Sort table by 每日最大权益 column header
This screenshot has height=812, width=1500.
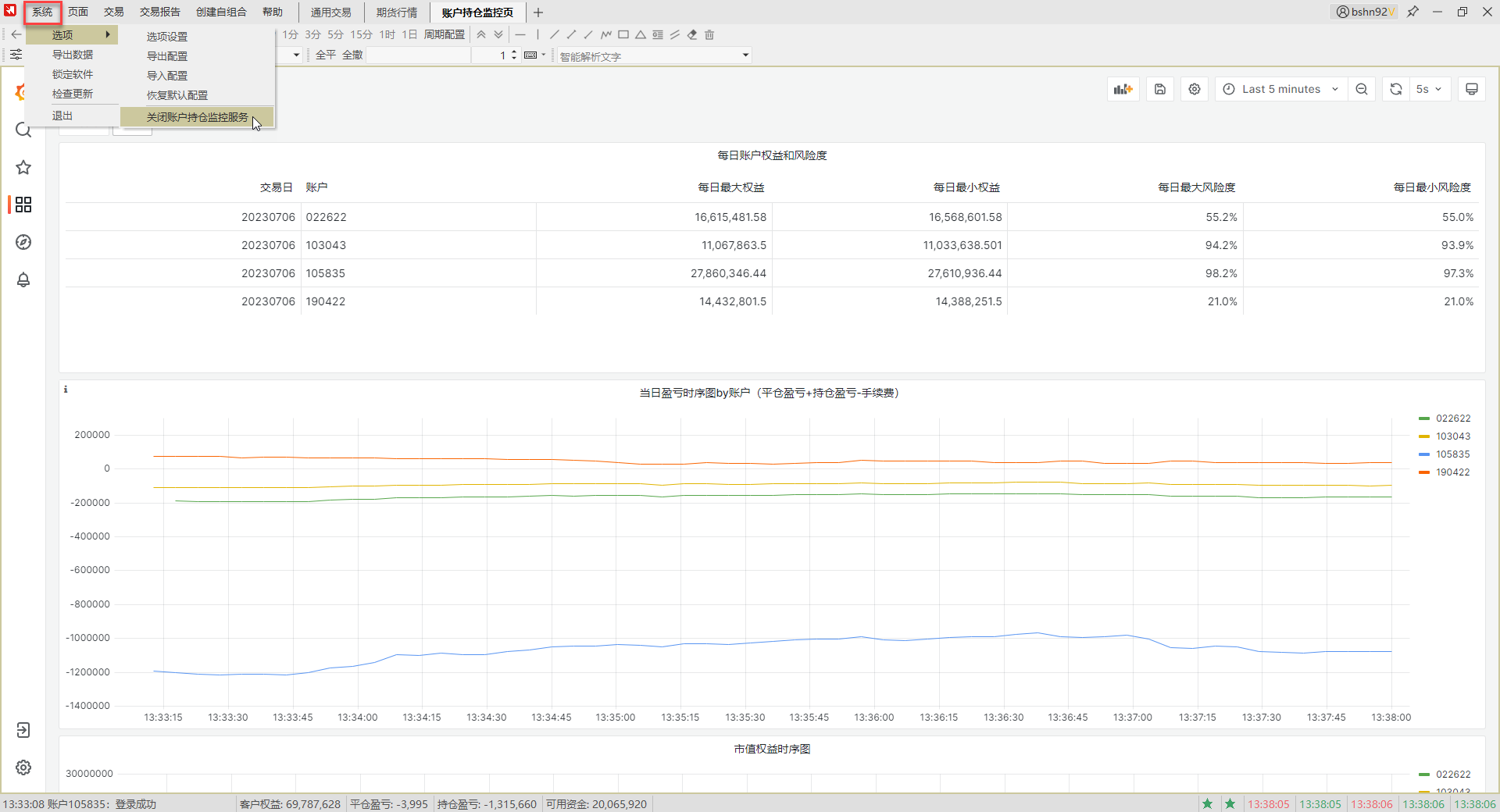(x=731, y=187)
